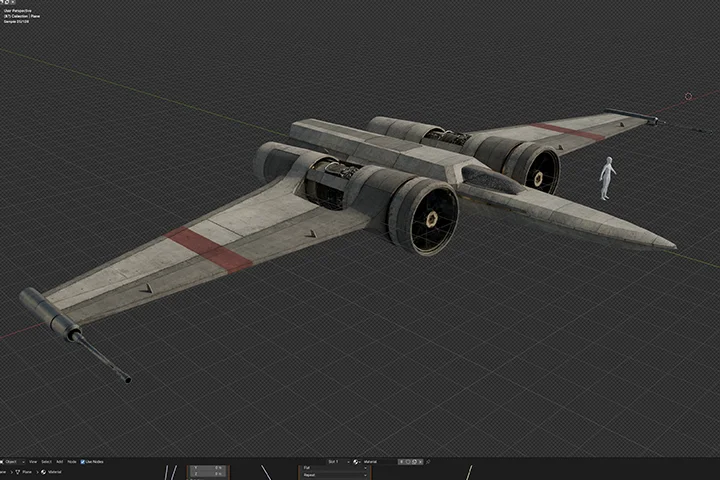The width and height of the screenshot is (720, 480).
Task: Toggle the Use Nodes checkbox
Action: 83,462
